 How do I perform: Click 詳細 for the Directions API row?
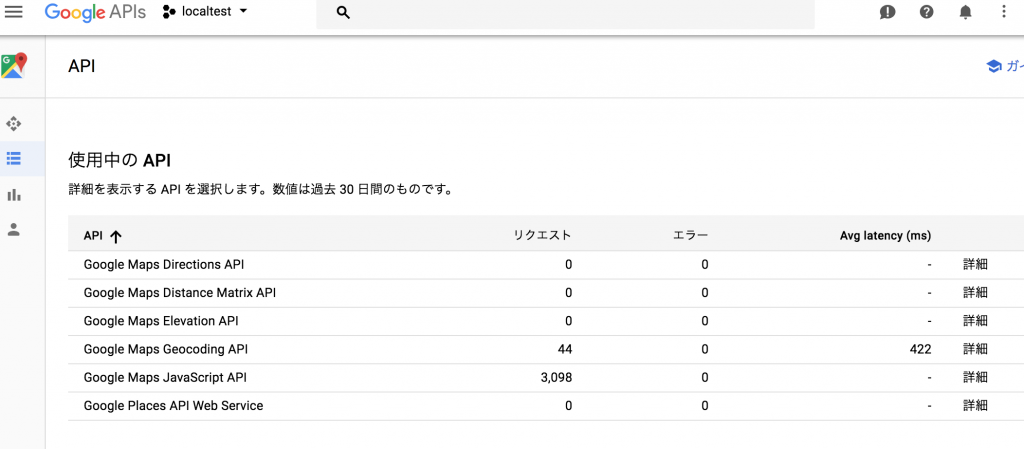975,264
